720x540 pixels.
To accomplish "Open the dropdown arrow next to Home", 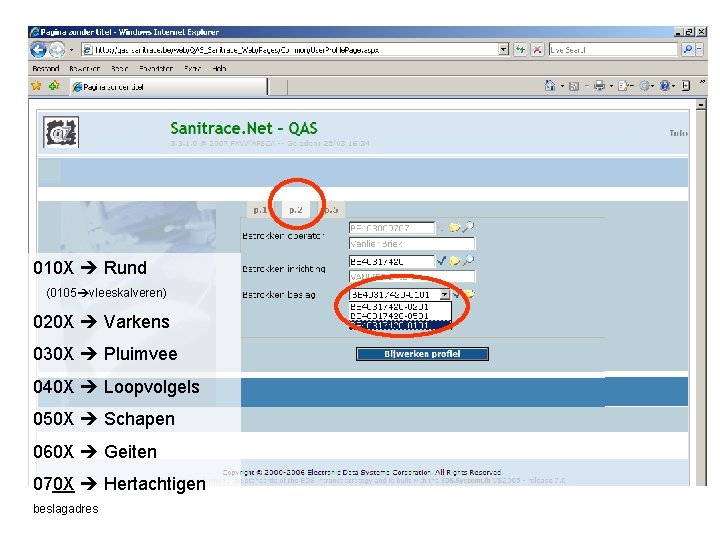I will tap(562, 86).
